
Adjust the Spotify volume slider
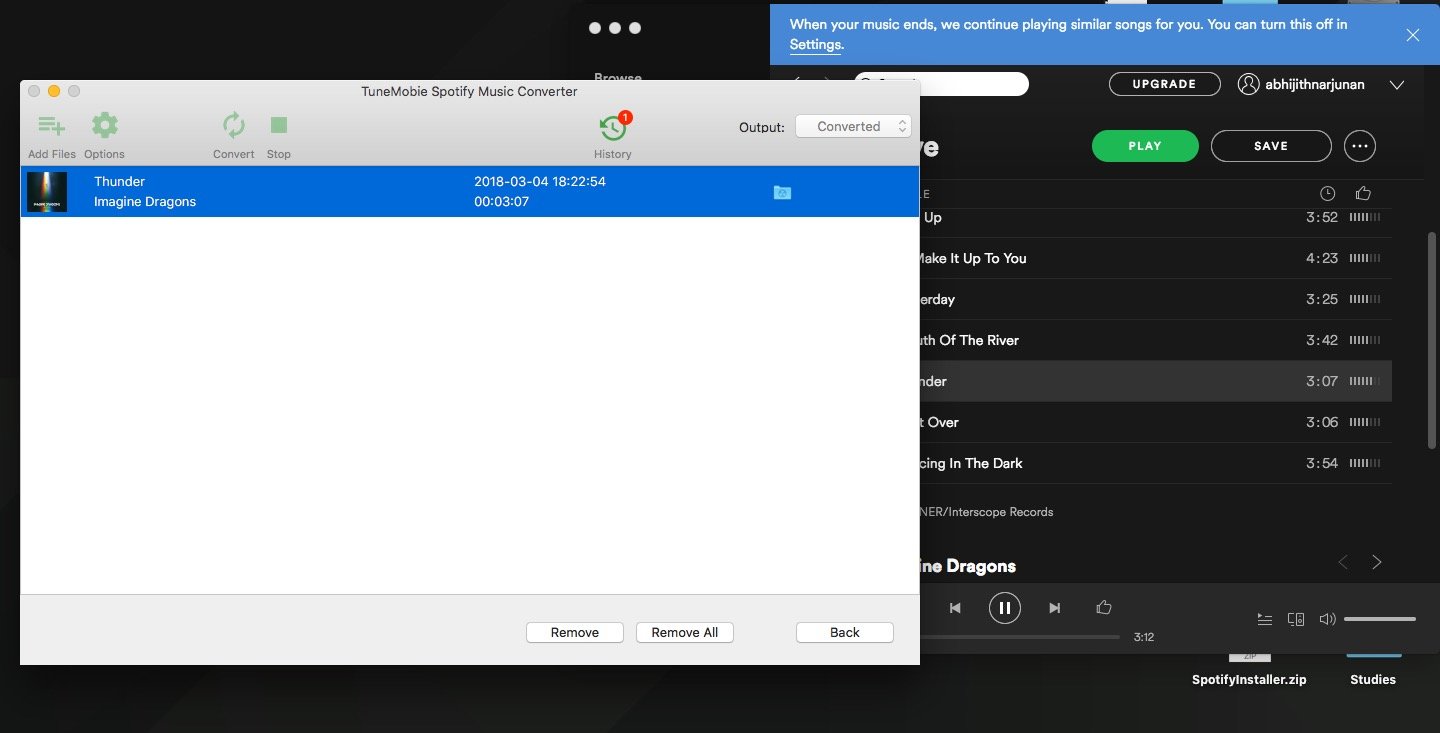pyautogui.click(x=1379, y=619)
